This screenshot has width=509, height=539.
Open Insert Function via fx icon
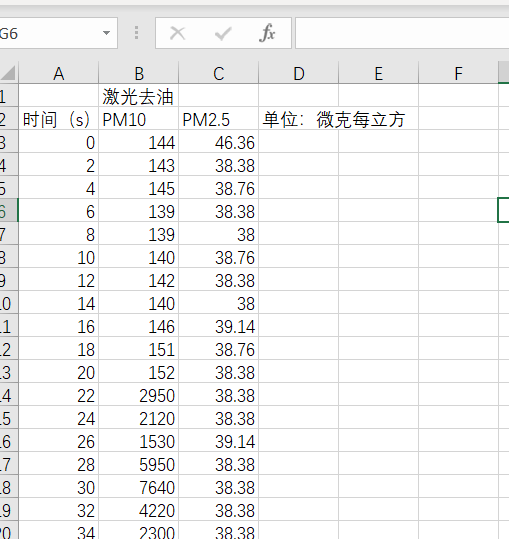pos(267,33)
